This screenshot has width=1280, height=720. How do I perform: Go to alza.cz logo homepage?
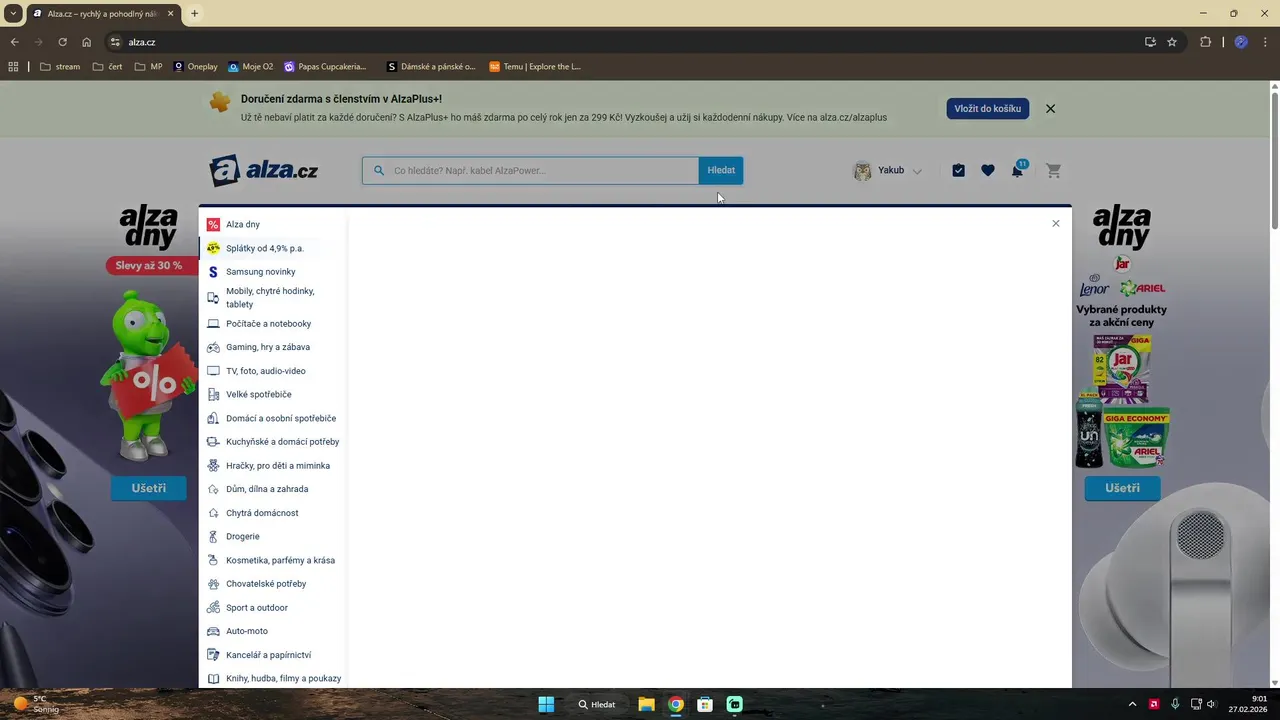pyautogui.click(x=264, y=171)
